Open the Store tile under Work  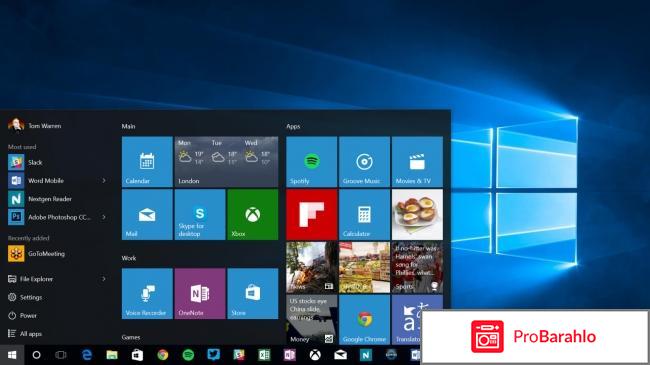point(253,294)
